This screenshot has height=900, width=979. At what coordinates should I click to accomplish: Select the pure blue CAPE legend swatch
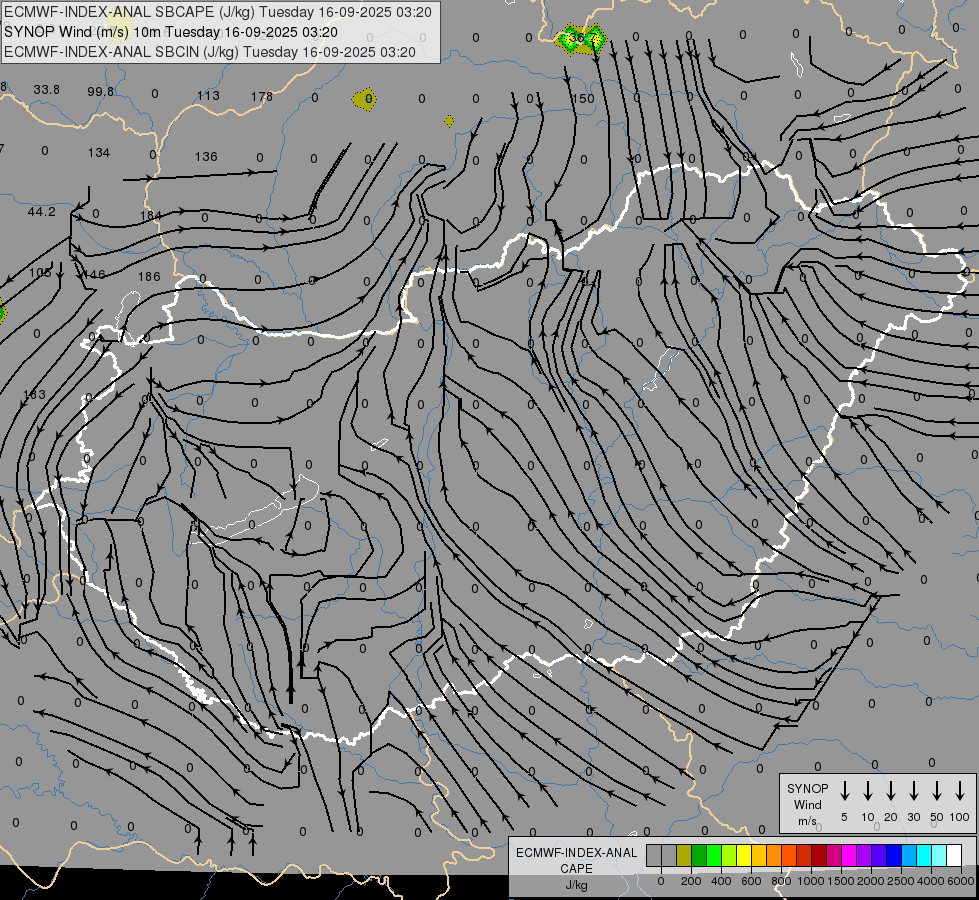(893, 856)
